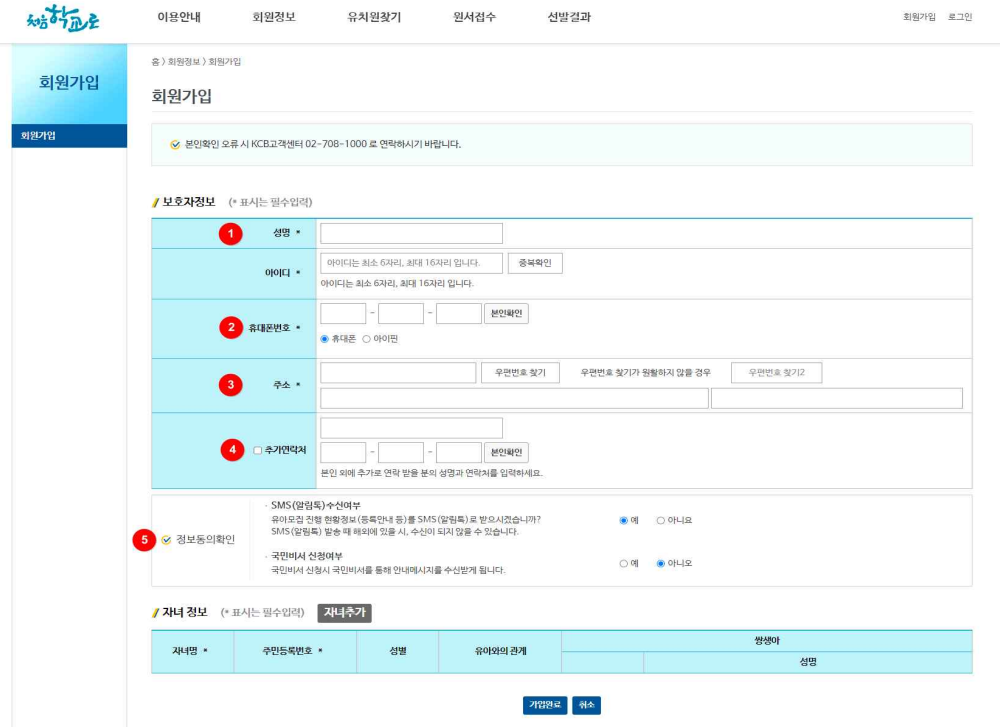Image resolution: width=1000 pixels, height=727 pixels.
Task: Select 아니오 for 국민비서 신청여부
Action: [x=661, y=564]
